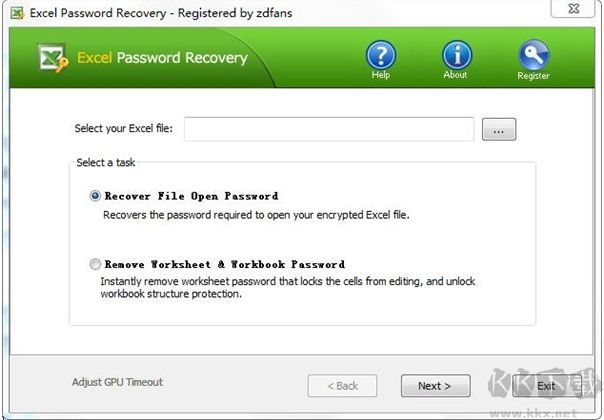
Task: Click the Exit button
Action: [546, 385]
